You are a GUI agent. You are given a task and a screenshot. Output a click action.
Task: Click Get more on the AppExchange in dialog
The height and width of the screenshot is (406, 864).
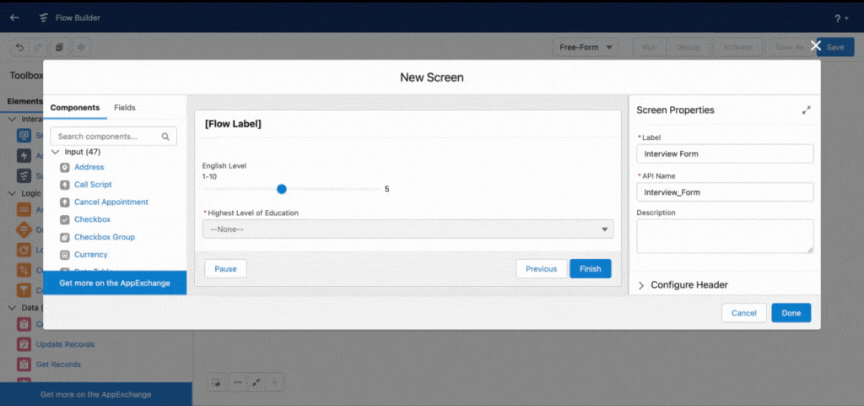115,283
